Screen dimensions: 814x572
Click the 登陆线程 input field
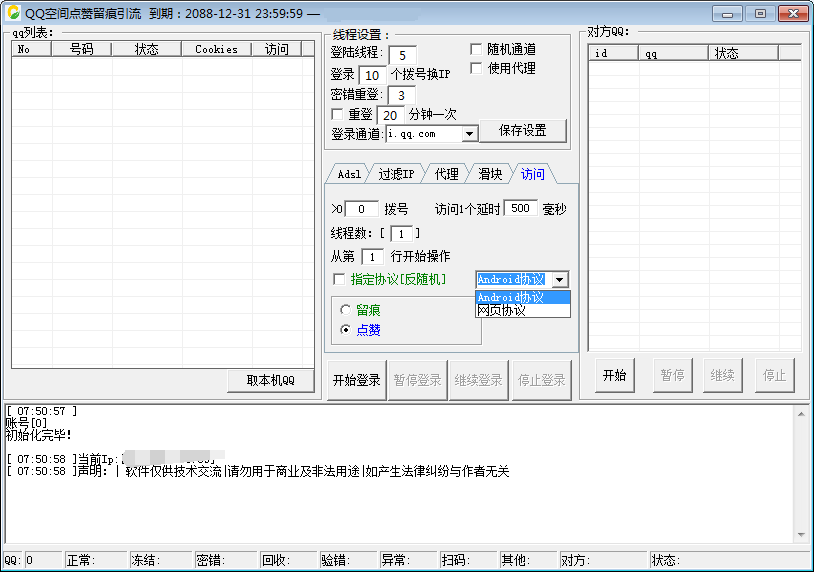pos(402,55)
